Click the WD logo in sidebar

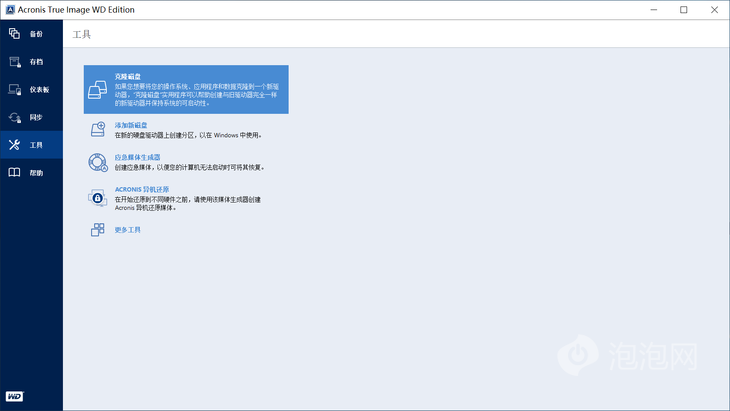coord(14,397)
